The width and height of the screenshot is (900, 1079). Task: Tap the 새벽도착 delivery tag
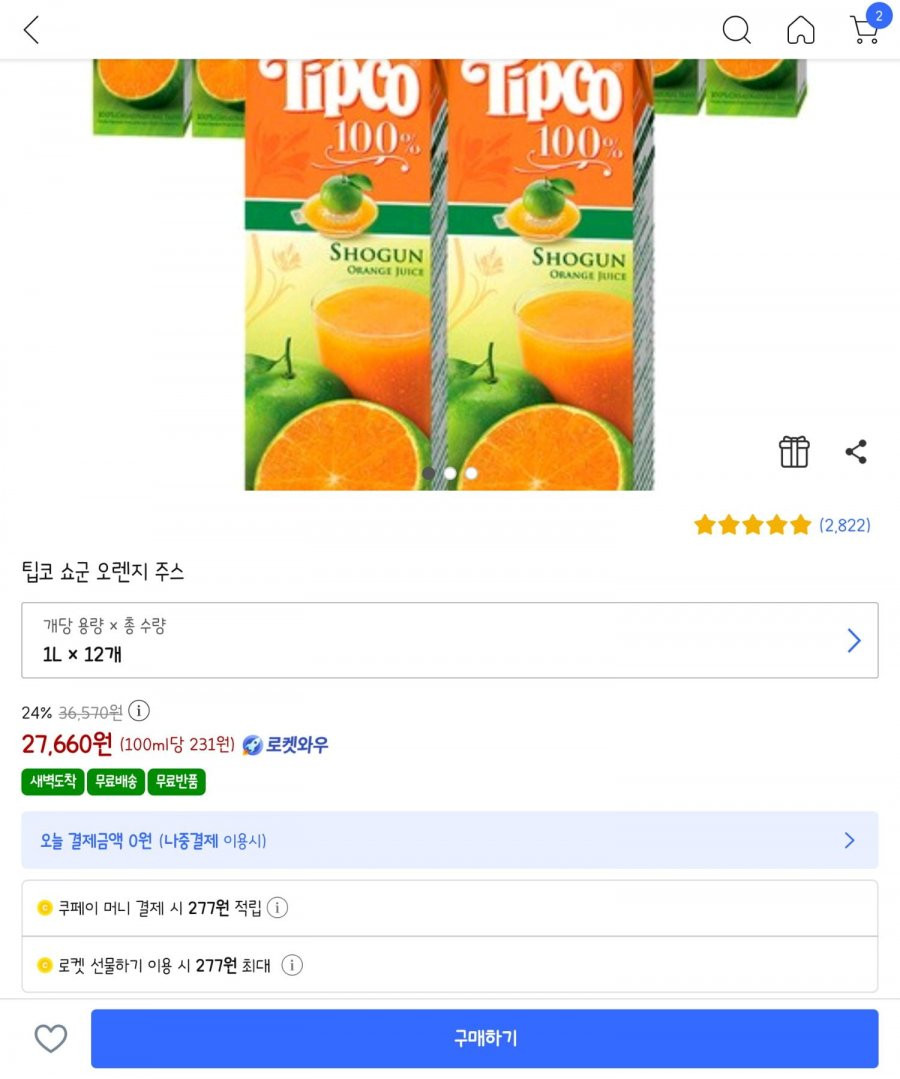point(53,782)
